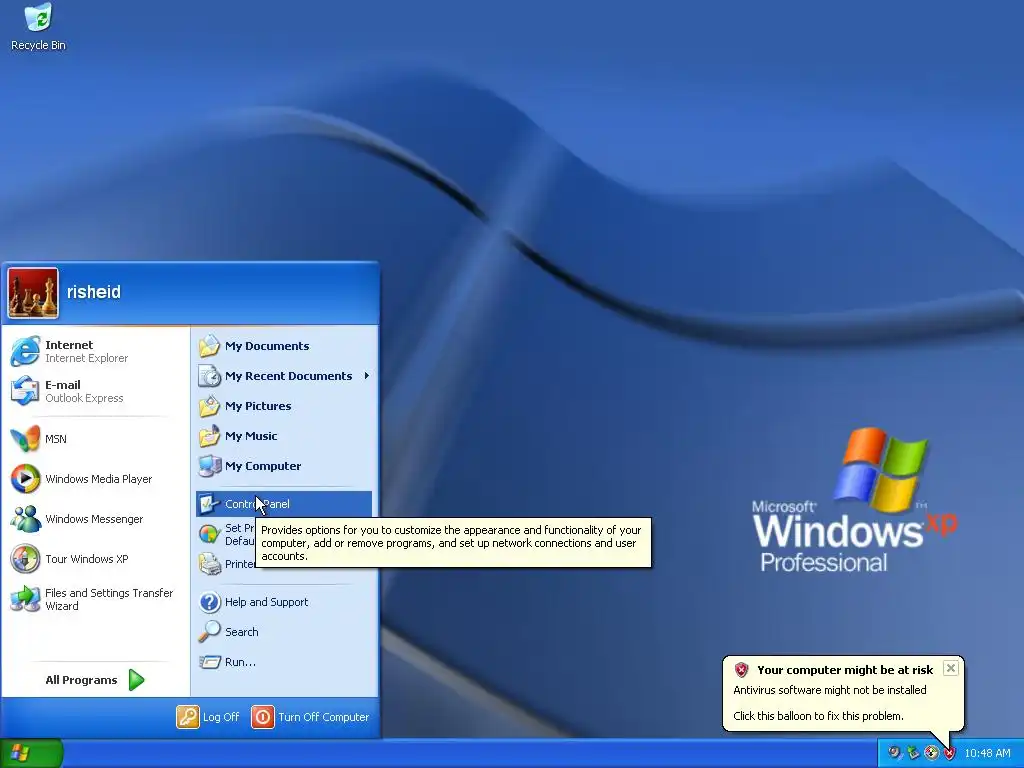The height and width of the screenshot is (768, 1024).
Task: Click the 'Your computer might be at risk' balloon title
Action: [x=845, y=670]
